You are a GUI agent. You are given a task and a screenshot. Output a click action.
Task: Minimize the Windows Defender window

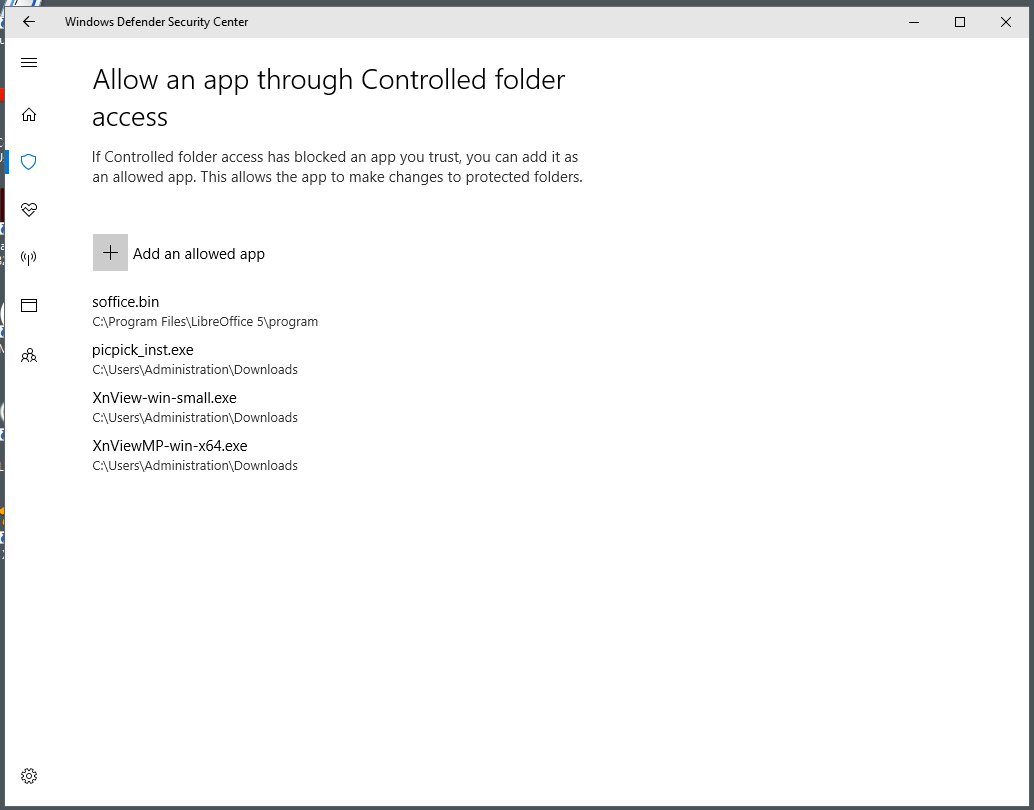click(x=913, y=22)
